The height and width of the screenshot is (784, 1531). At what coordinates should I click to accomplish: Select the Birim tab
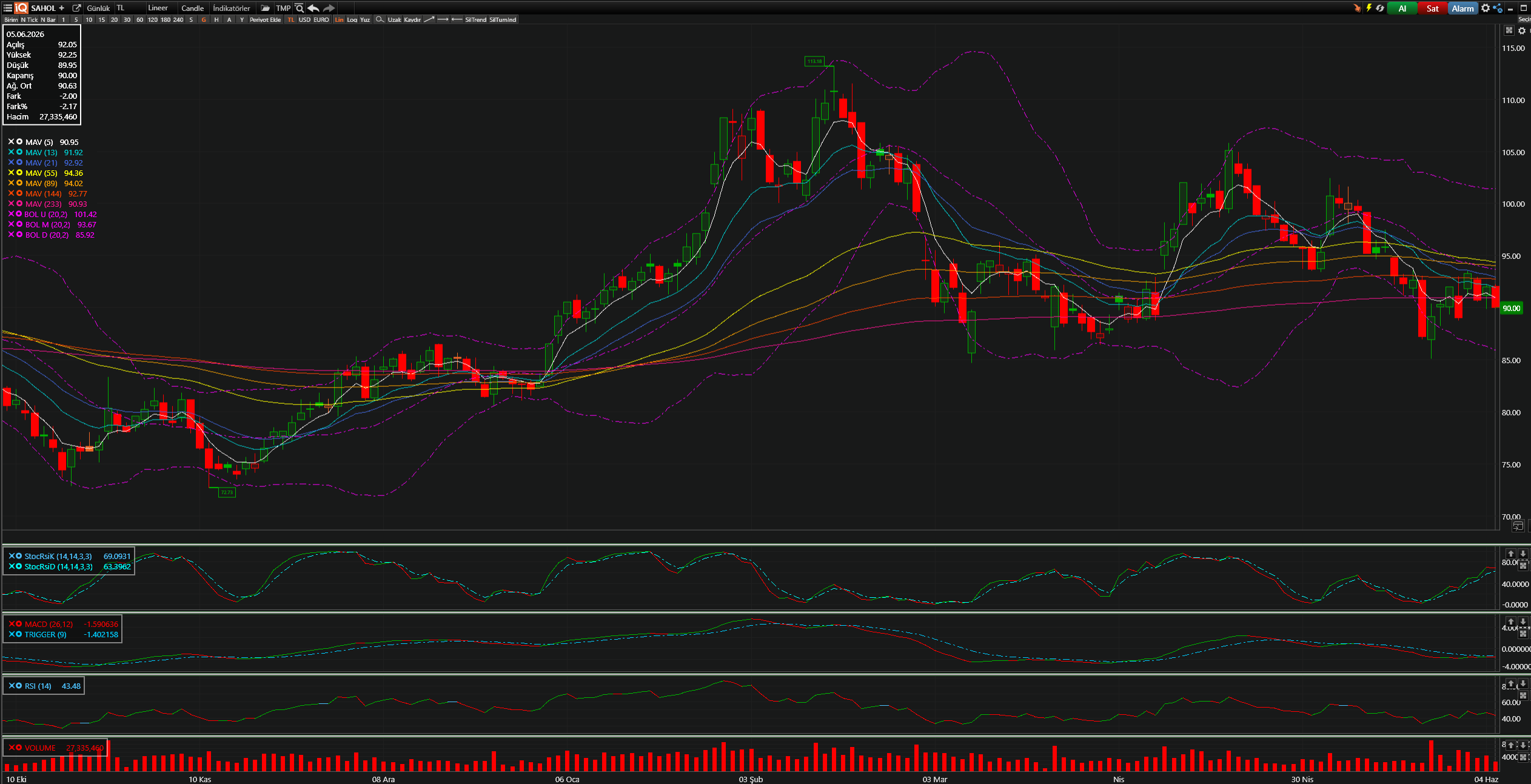point(11,19)
